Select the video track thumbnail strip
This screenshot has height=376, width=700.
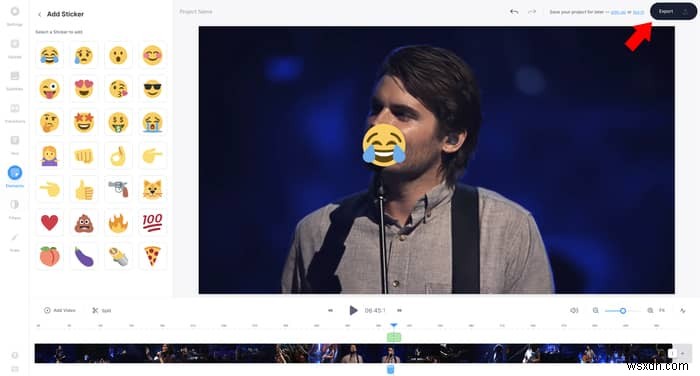point(353,353)
